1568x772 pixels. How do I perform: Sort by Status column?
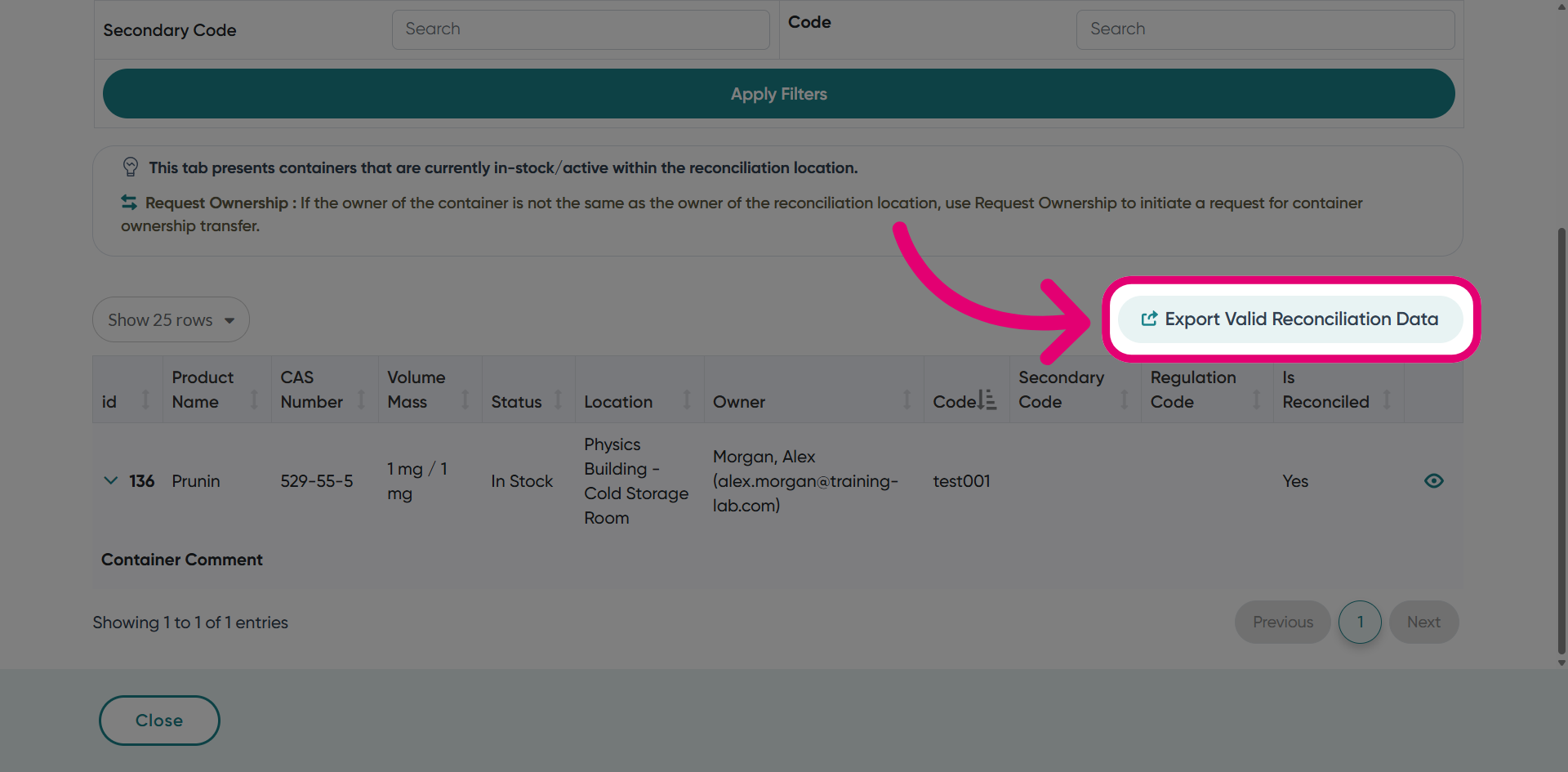click(x=558, y=399)
